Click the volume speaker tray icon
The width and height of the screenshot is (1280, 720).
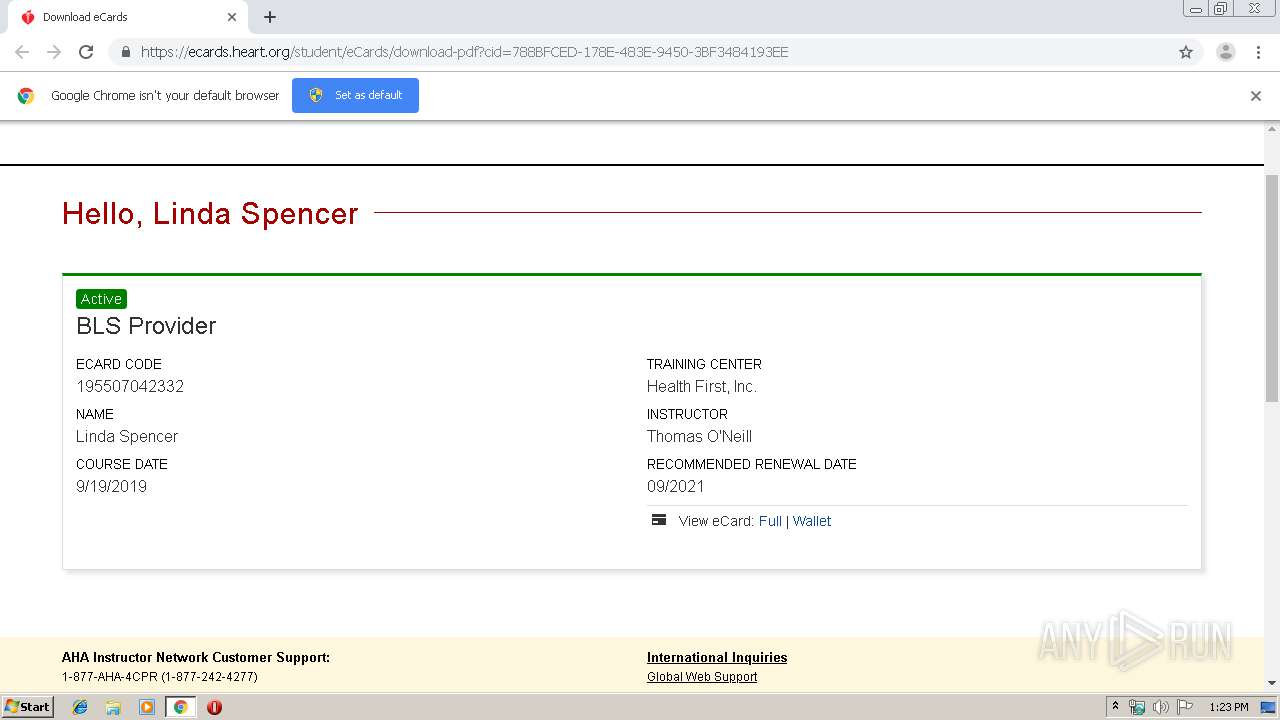pyautogui.click(x=1161, y=707)
